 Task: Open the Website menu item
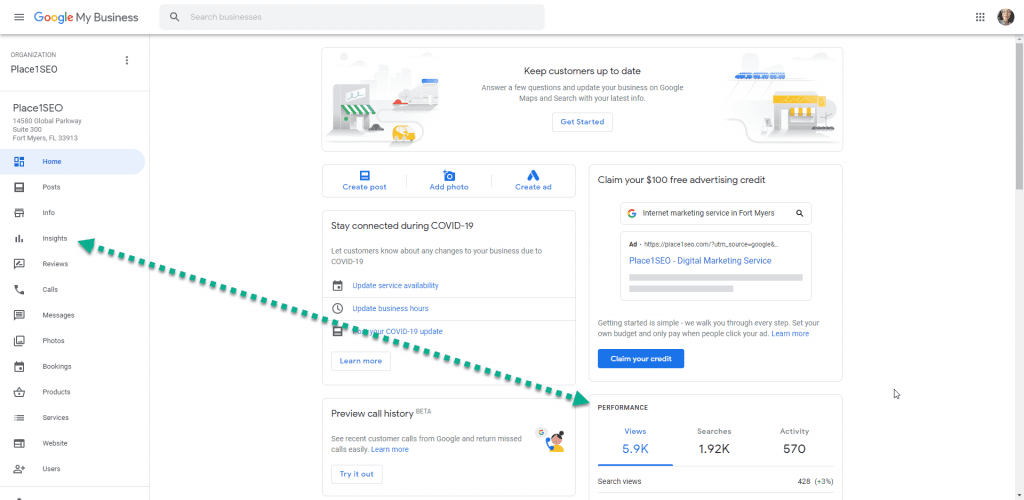(72, 443)
